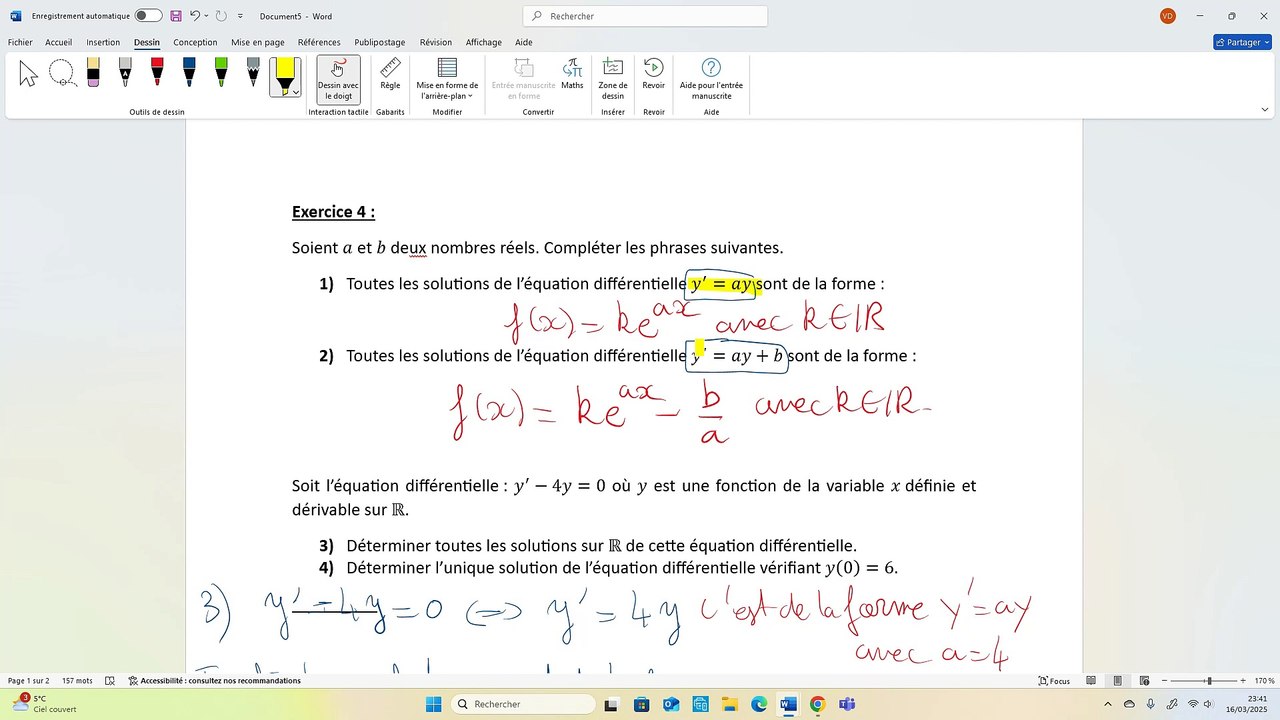Switch to Print Layout view
1280x720 pixels.
point(1117,681)
